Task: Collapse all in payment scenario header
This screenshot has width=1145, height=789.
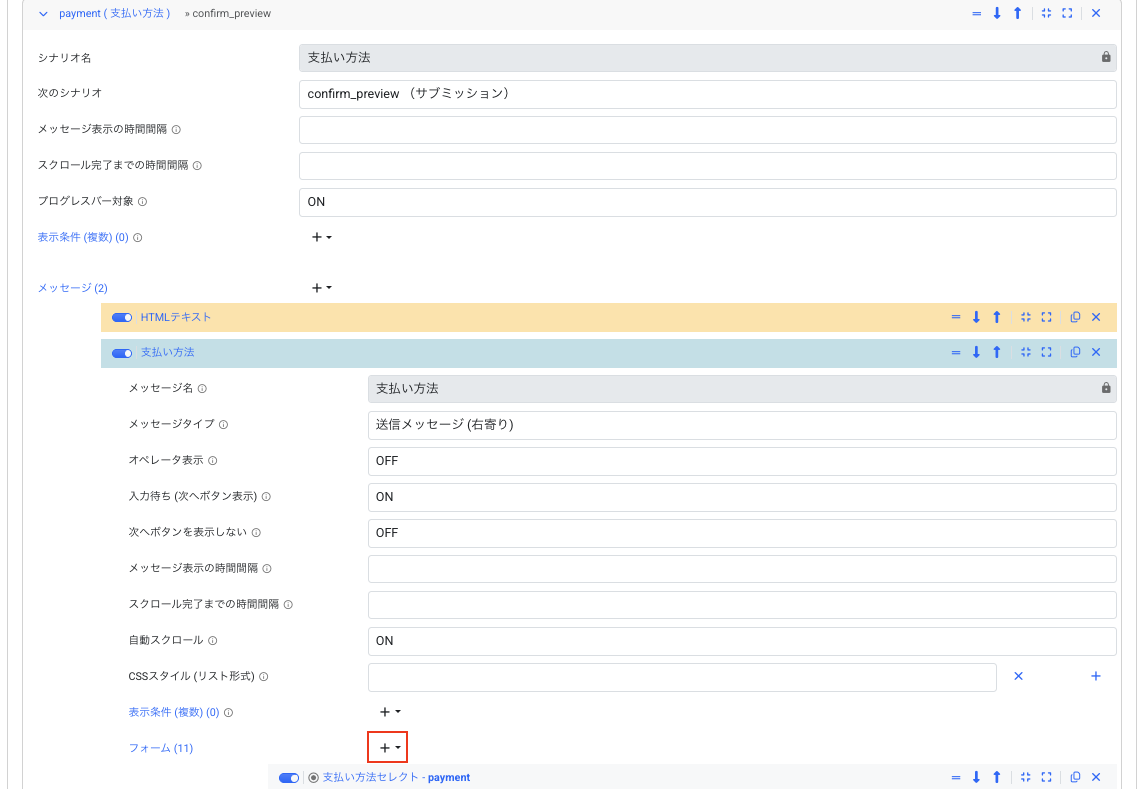Action: click(x=1046, y=13)
